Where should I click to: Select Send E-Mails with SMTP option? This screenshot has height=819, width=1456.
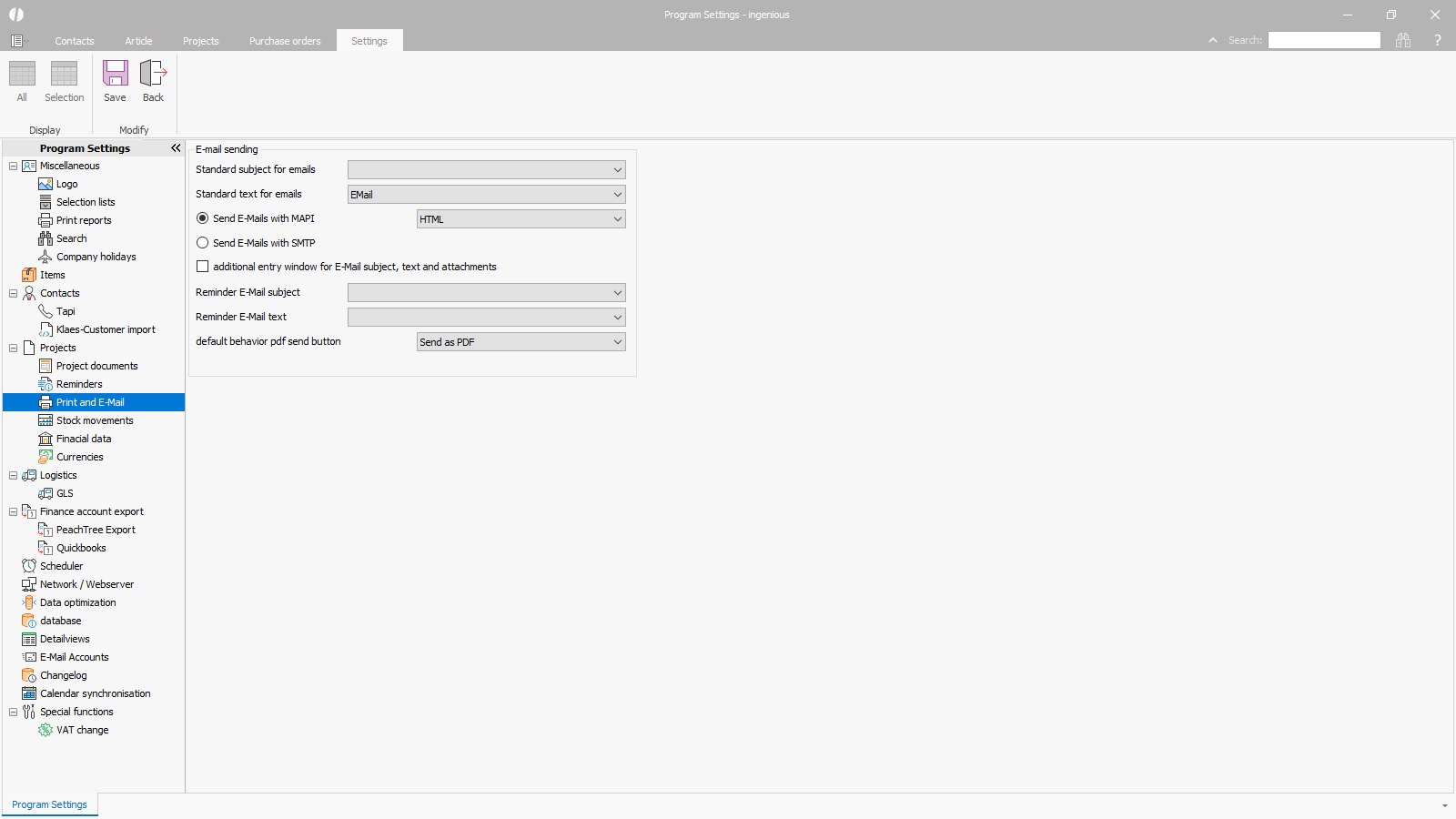point(203,243)
